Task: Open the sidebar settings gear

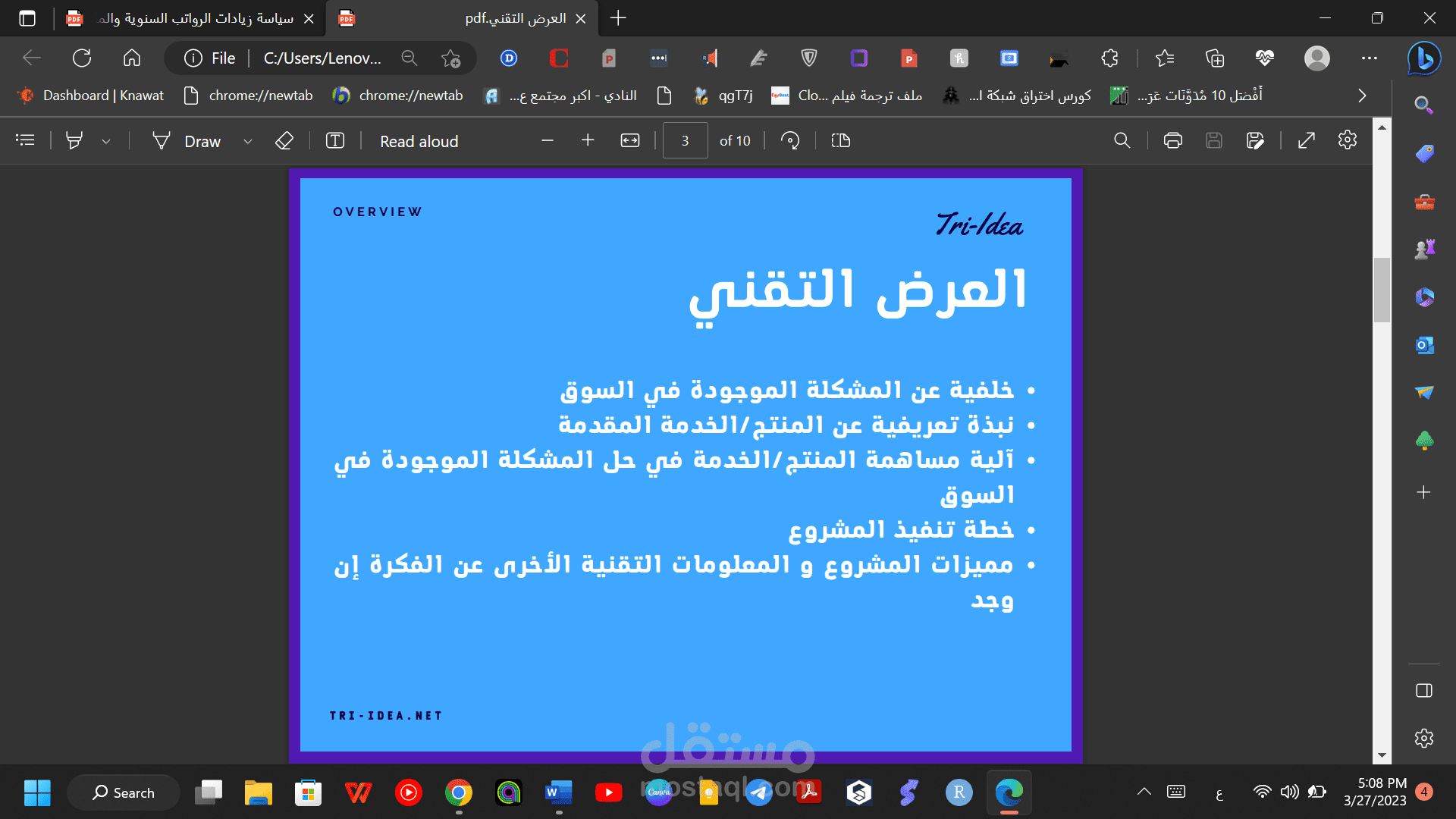Action: (1424, 738)
